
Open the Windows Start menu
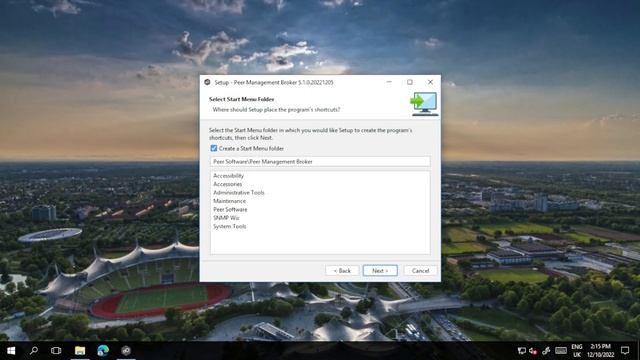coord(11,351)
